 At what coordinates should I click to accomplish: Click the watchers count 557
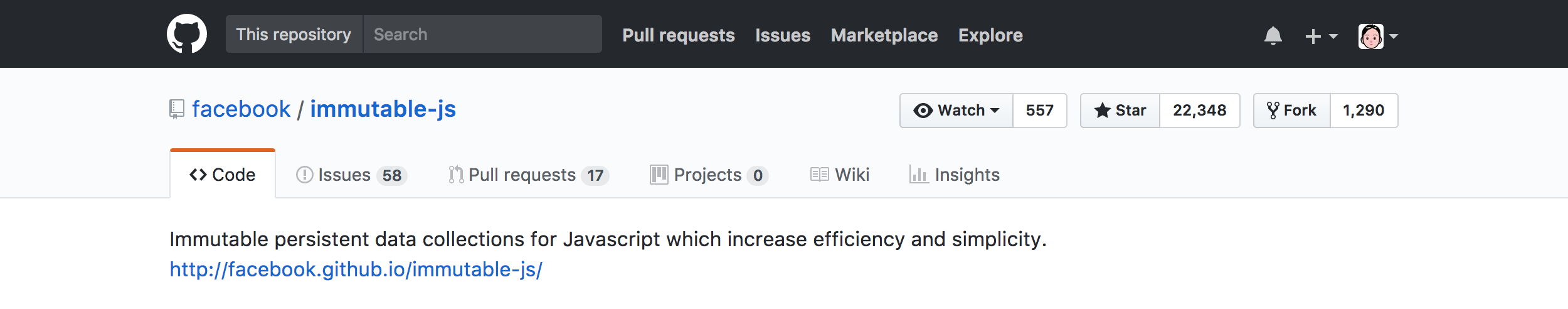point(1039,111)
